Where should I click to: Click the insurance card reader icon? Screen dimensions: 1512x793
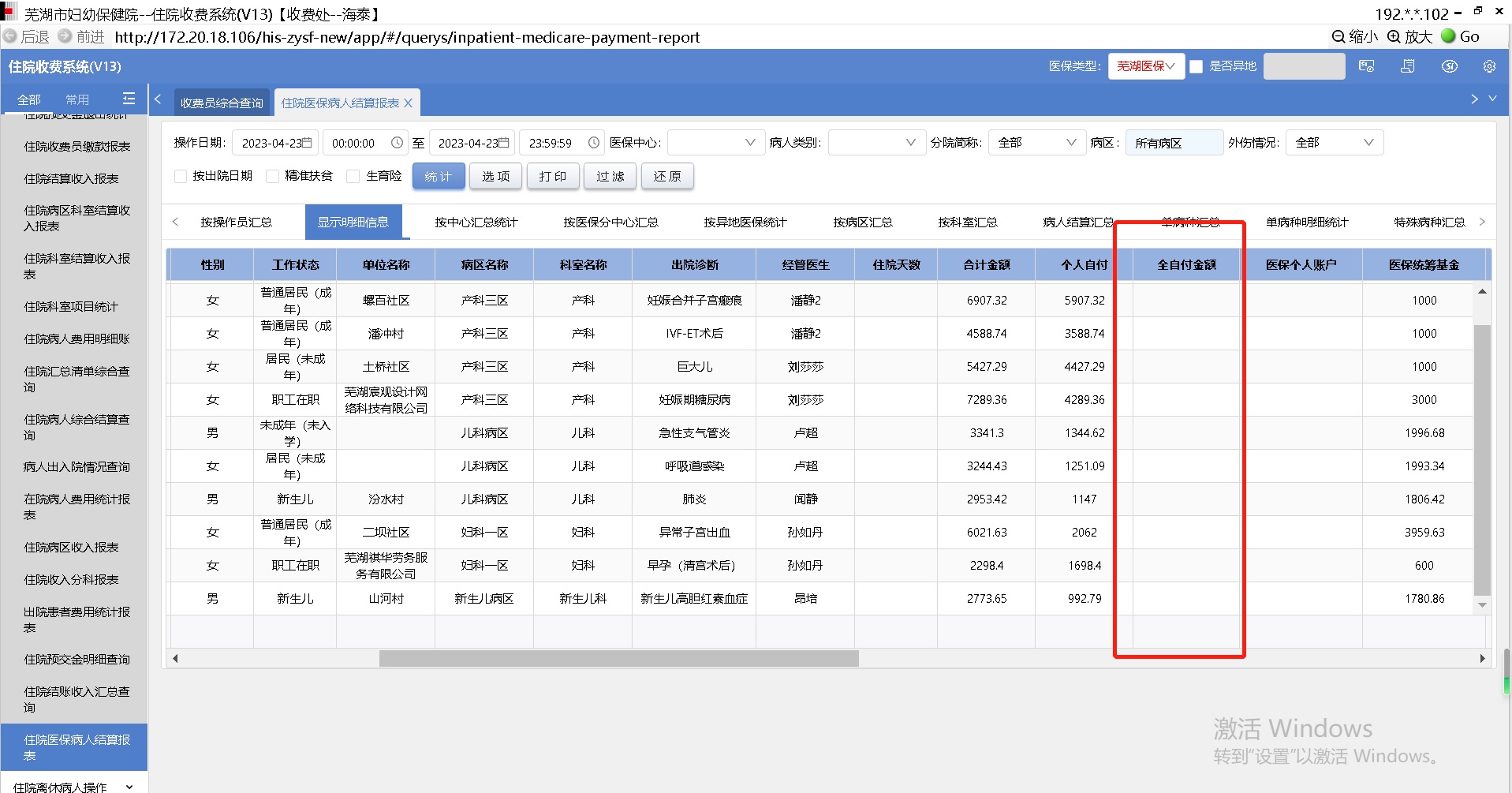(x=1367, y=66)
